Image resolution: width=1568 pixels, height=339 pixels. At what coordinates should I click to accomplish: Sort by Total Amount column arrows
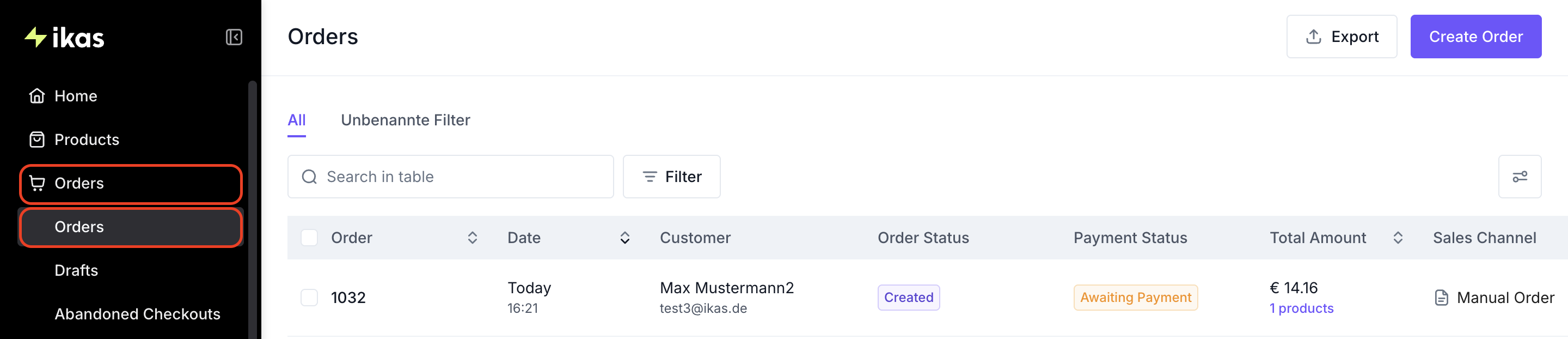point(1398,238)
